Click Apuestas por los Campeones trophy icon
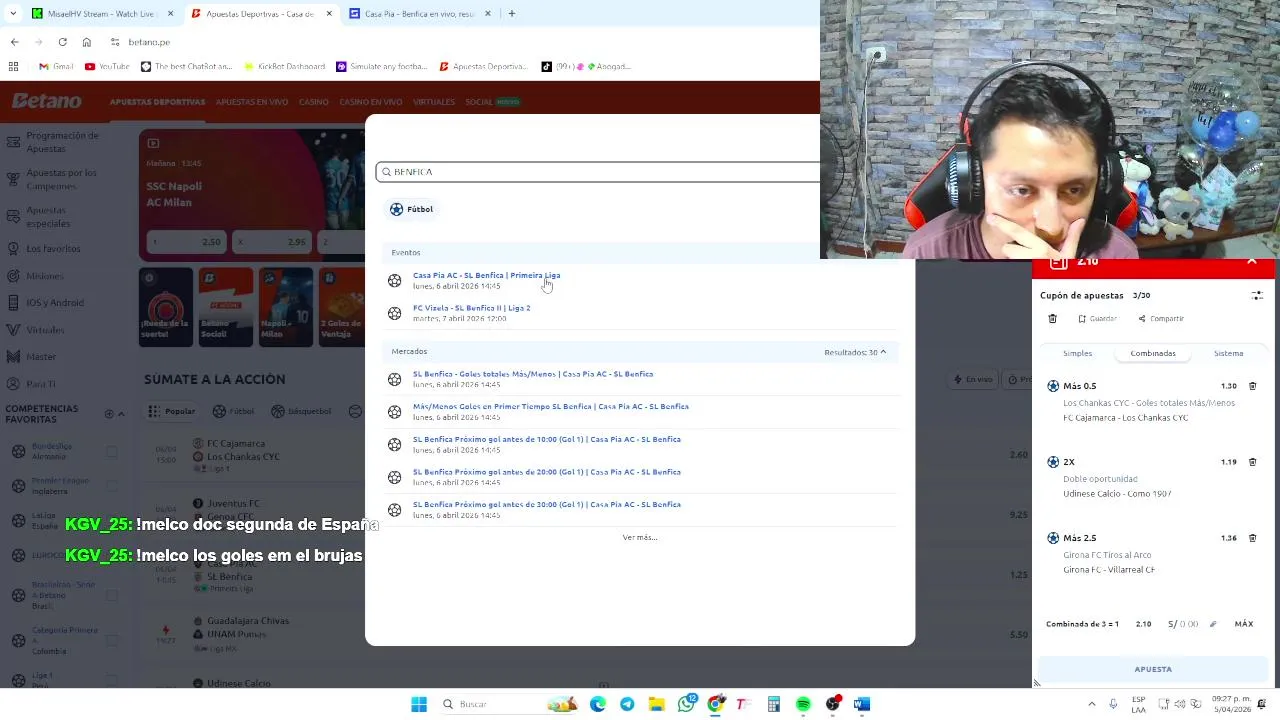 click(13, 180)
